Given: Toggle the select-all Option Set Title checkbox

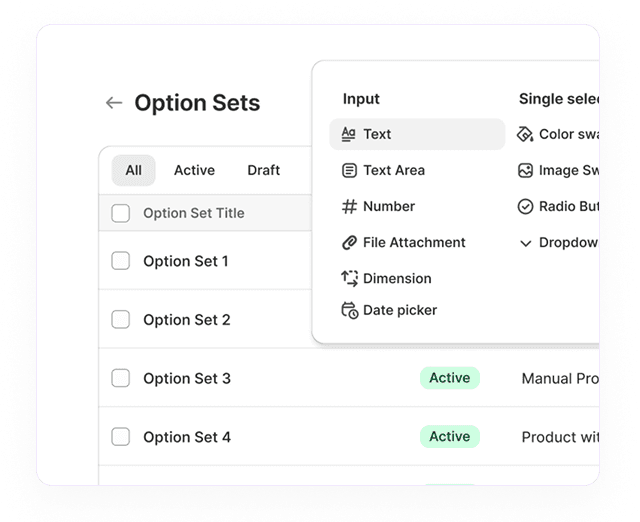Looking at the screenshot, I should tap(121, 213).
